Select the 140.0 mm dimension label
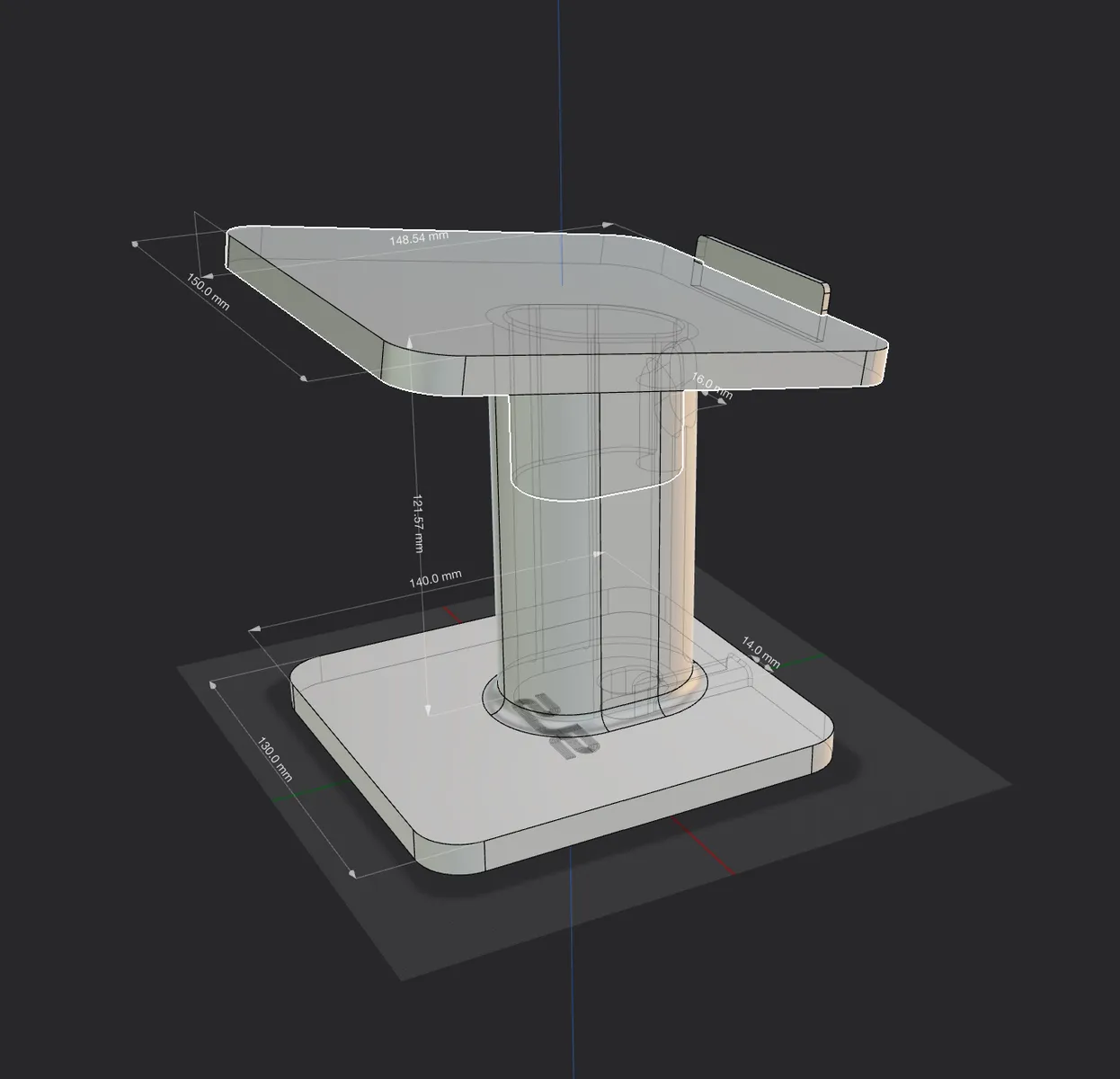 [x=435, y=579]
